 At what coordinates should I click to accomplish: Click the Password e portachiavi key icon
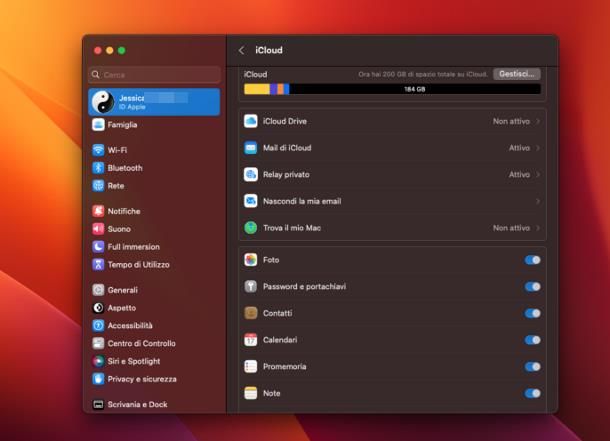(251, 286)
